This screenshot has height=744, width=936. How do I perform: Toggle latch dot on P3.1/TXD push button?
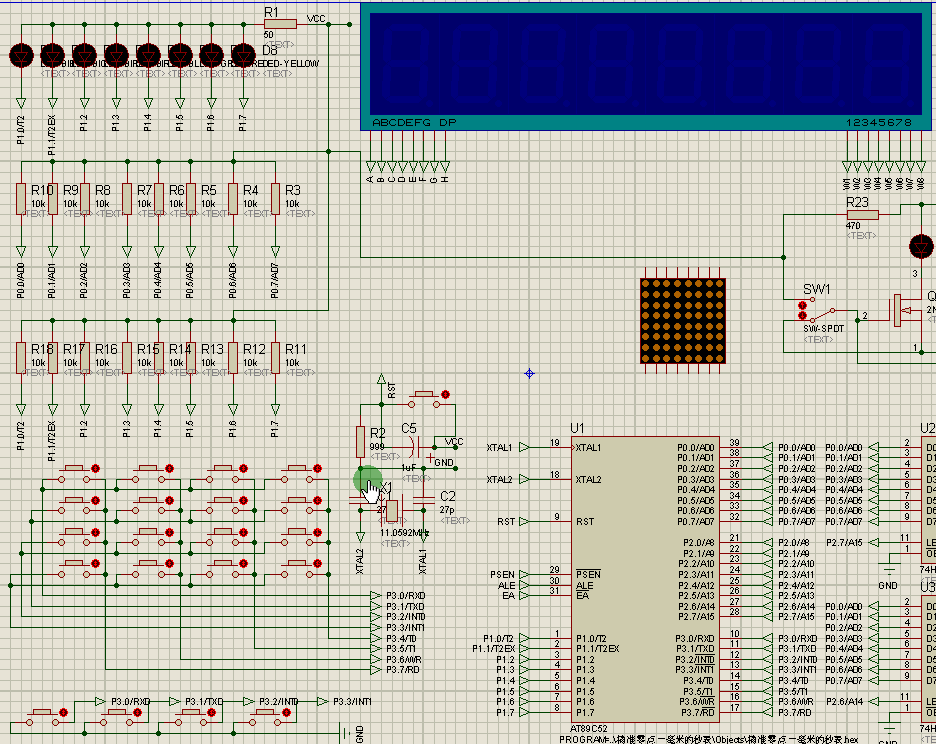(137, 712)
